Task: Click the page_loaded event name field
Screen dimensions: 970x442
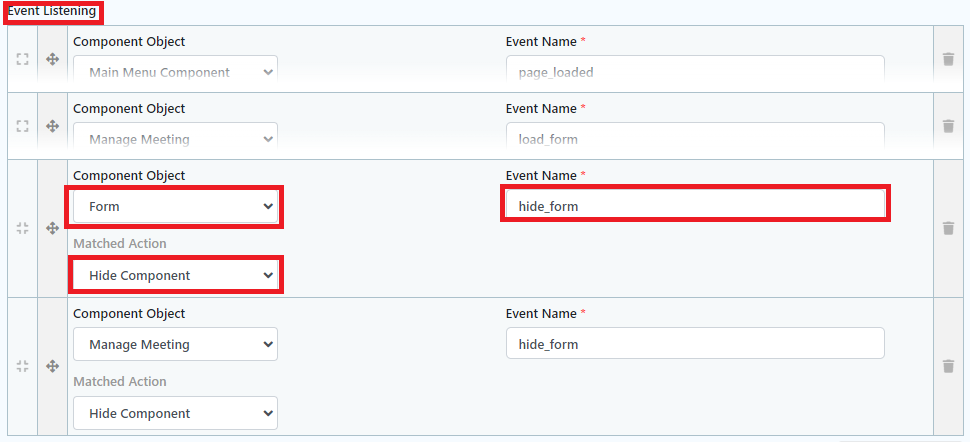Action: [695, 72]
